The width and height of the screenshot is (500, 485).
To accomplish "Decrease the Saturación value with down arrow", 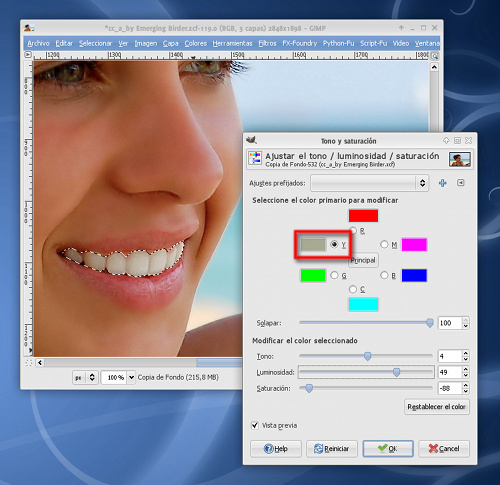I will click(466, 391).
